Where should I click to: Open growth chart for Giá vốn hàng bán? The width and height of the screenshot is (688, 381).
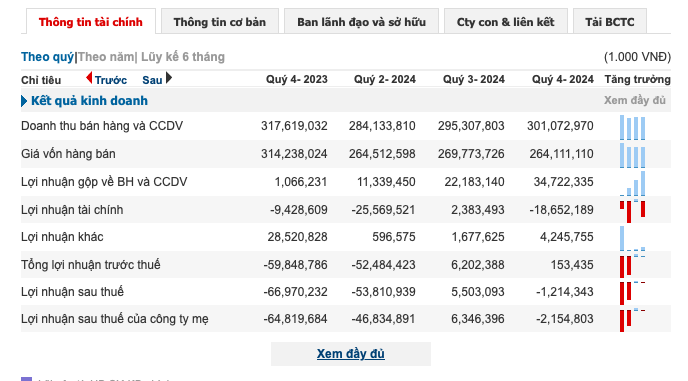coord(632,155)
